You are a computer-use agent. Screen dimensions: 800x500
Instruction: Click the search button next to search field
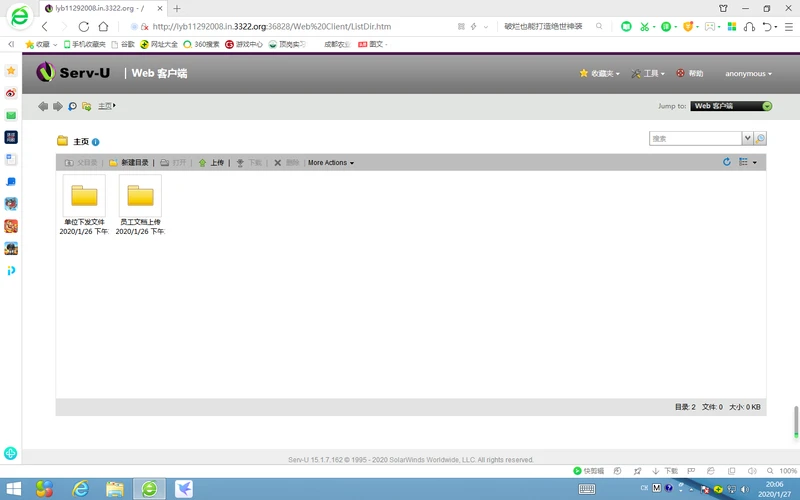(x=760, y=138)
